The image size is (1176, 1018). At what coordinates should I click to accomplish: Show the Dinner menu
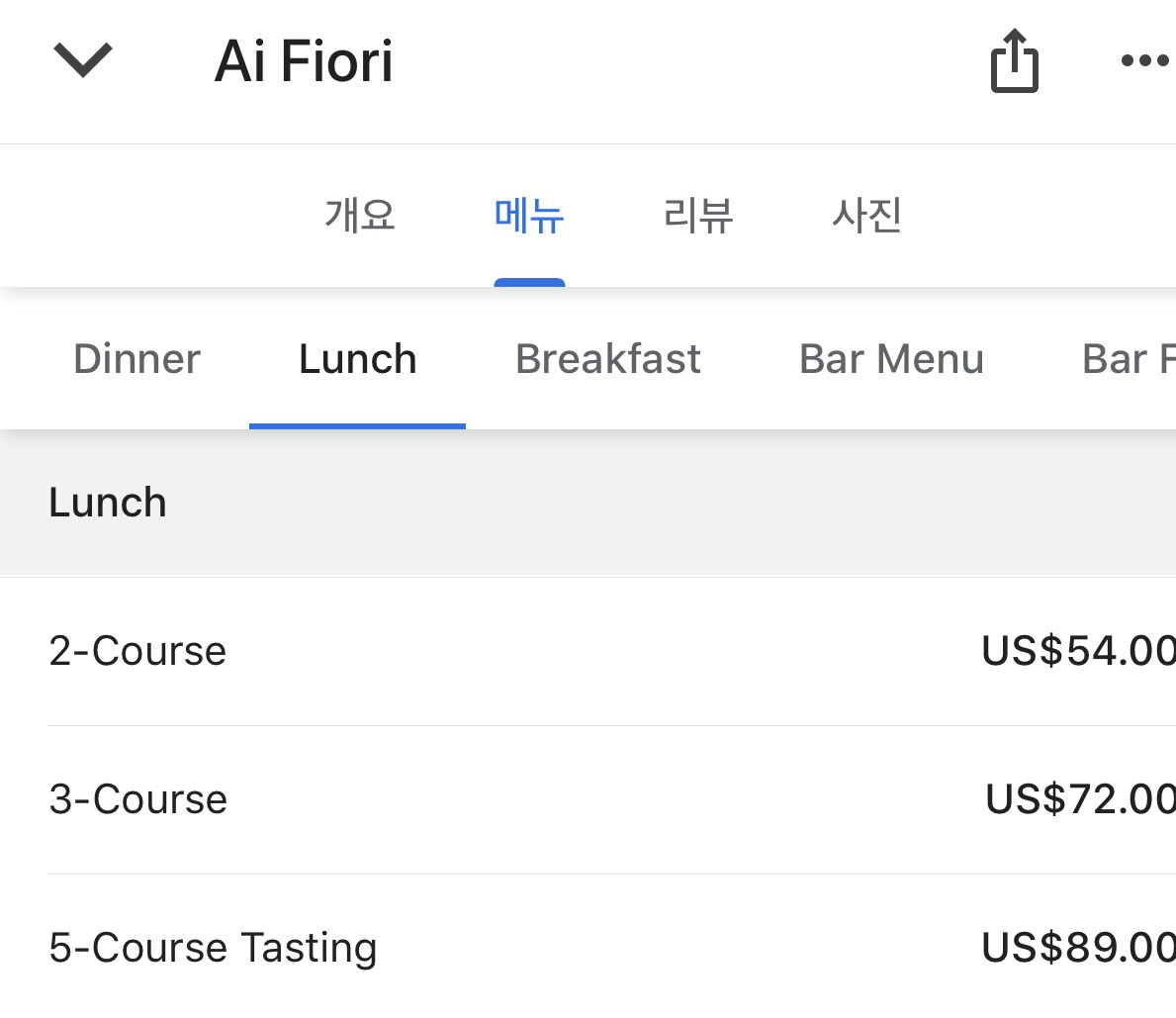[x=136, y=359]
